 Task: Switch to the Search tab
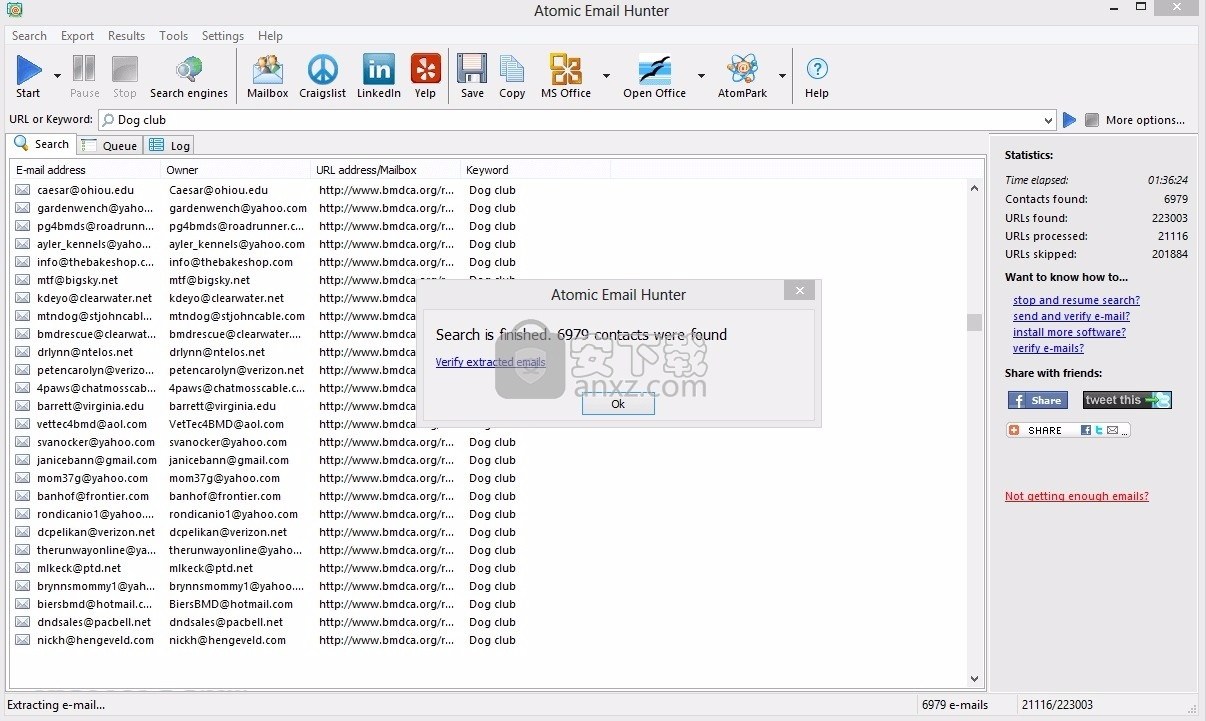(x=41, y=144)
